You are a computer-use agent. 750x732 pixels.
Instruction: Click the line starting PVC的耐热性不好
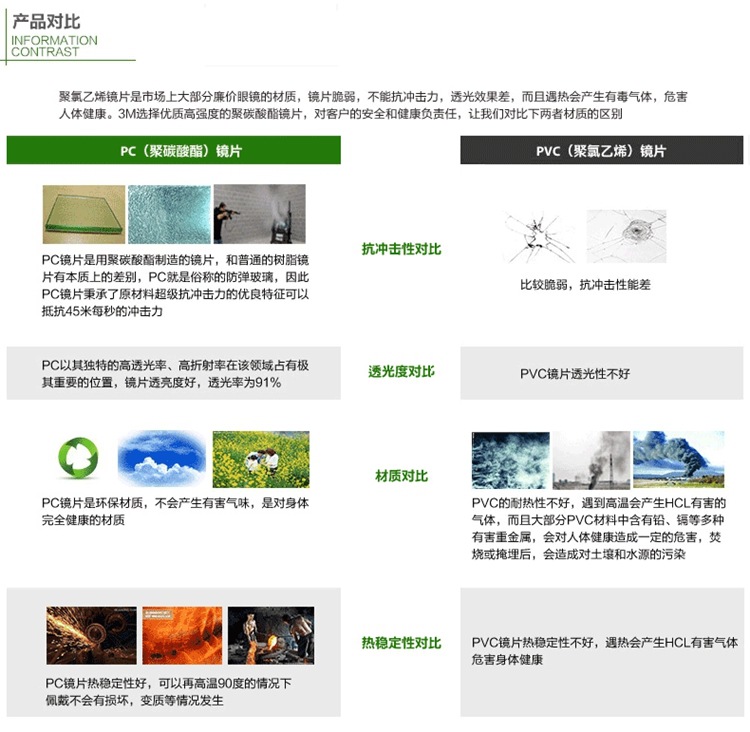599,502
